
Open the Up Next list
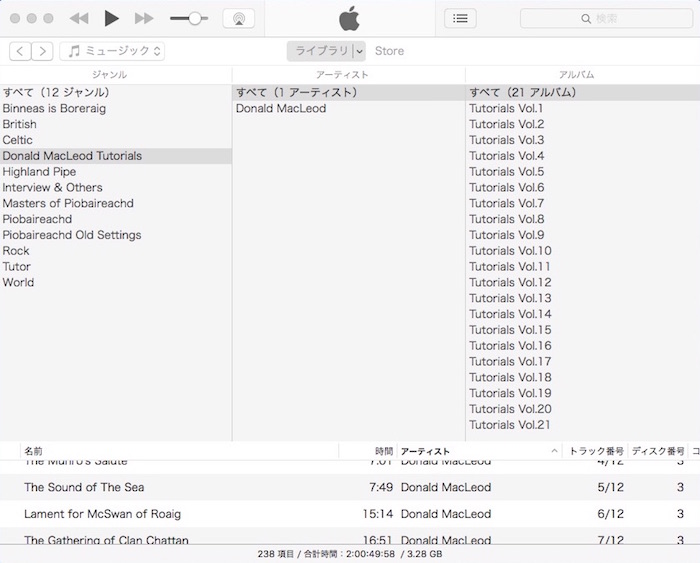460,18
